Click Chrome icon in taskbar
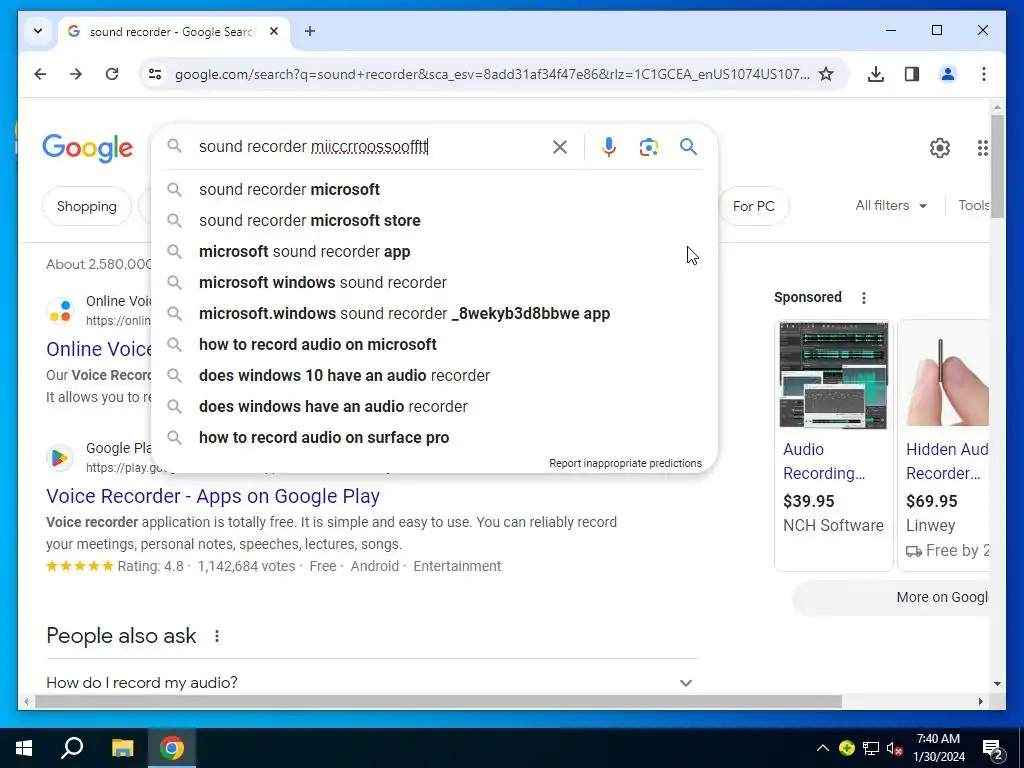1024x768 pixels. tap(172, 748)
